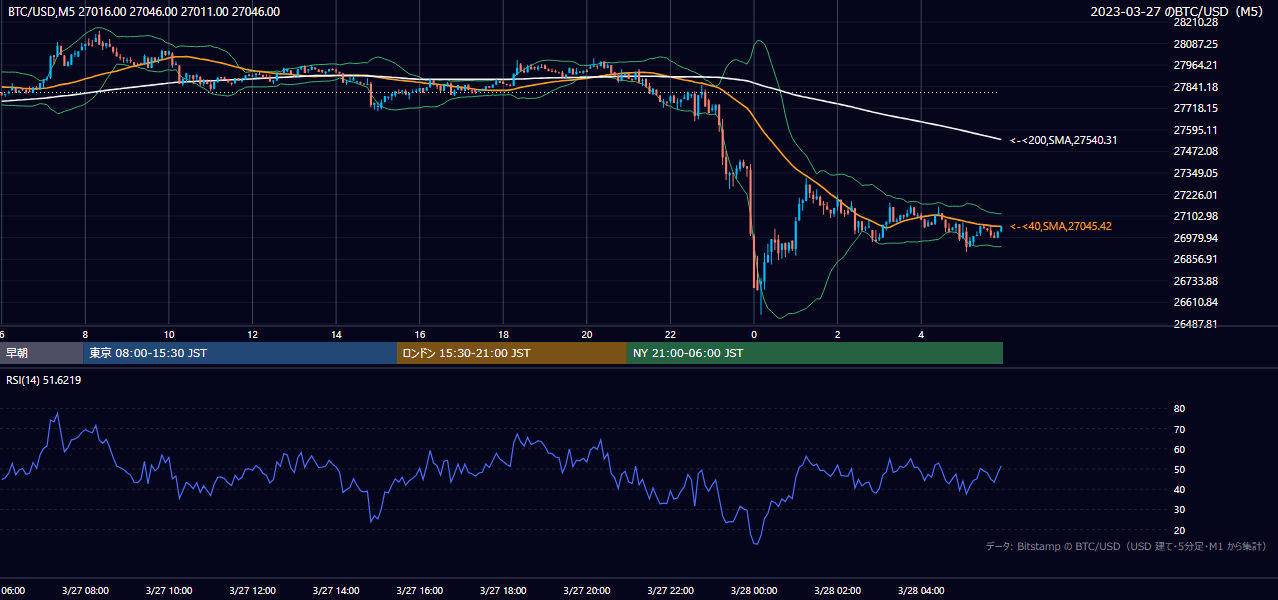
Task: Click the 40 SMA 27045.42 label
Action: [1061, 226]
